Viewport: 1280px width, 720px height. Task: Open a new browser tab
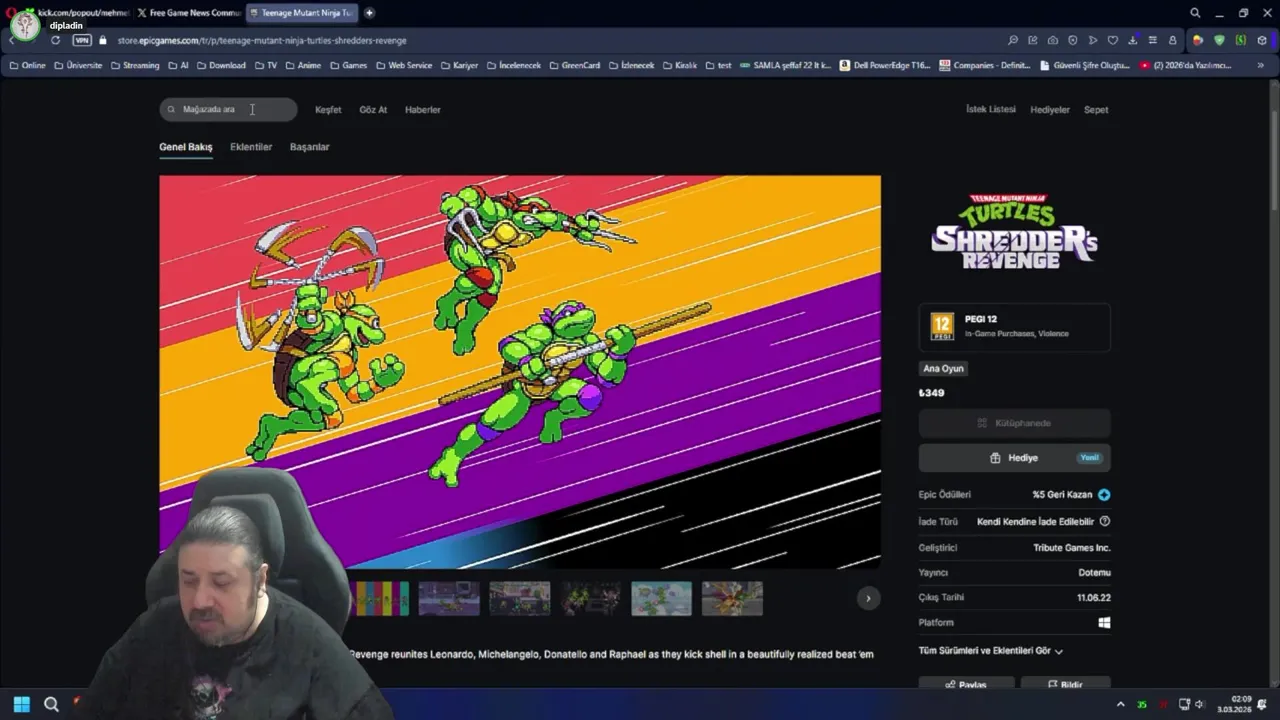[x=369, y=13]
